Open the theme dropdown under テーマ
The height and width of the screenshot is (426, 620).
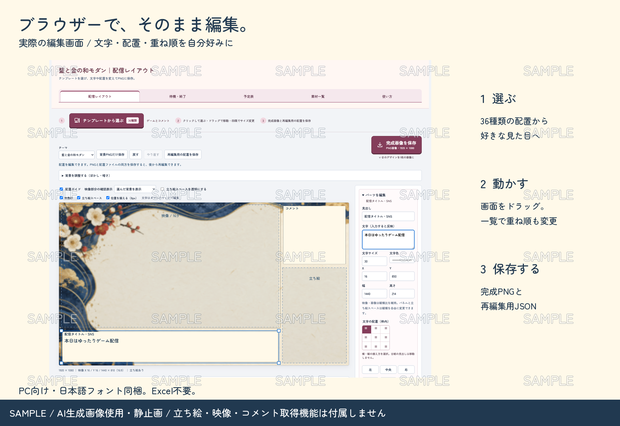77,155
